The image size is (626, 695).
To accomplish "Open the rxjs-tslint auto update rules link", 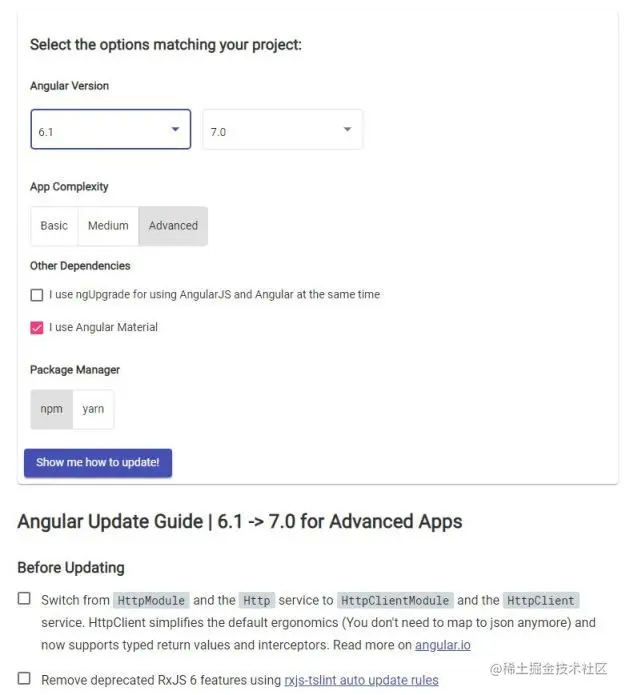I will 361,680.
